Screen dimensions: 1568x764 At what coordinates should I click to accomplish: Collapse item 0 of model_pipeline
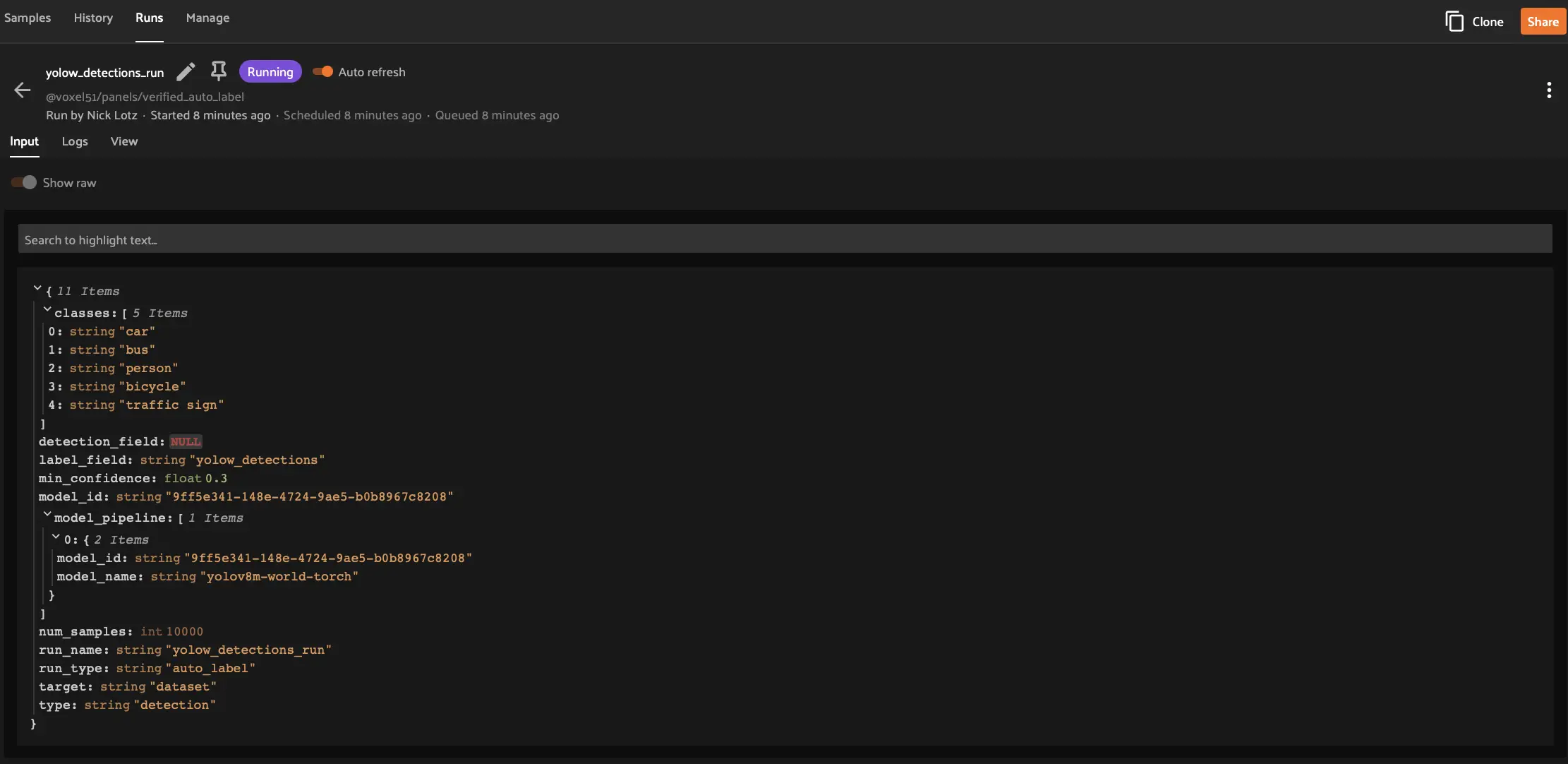tap(56, 537)
